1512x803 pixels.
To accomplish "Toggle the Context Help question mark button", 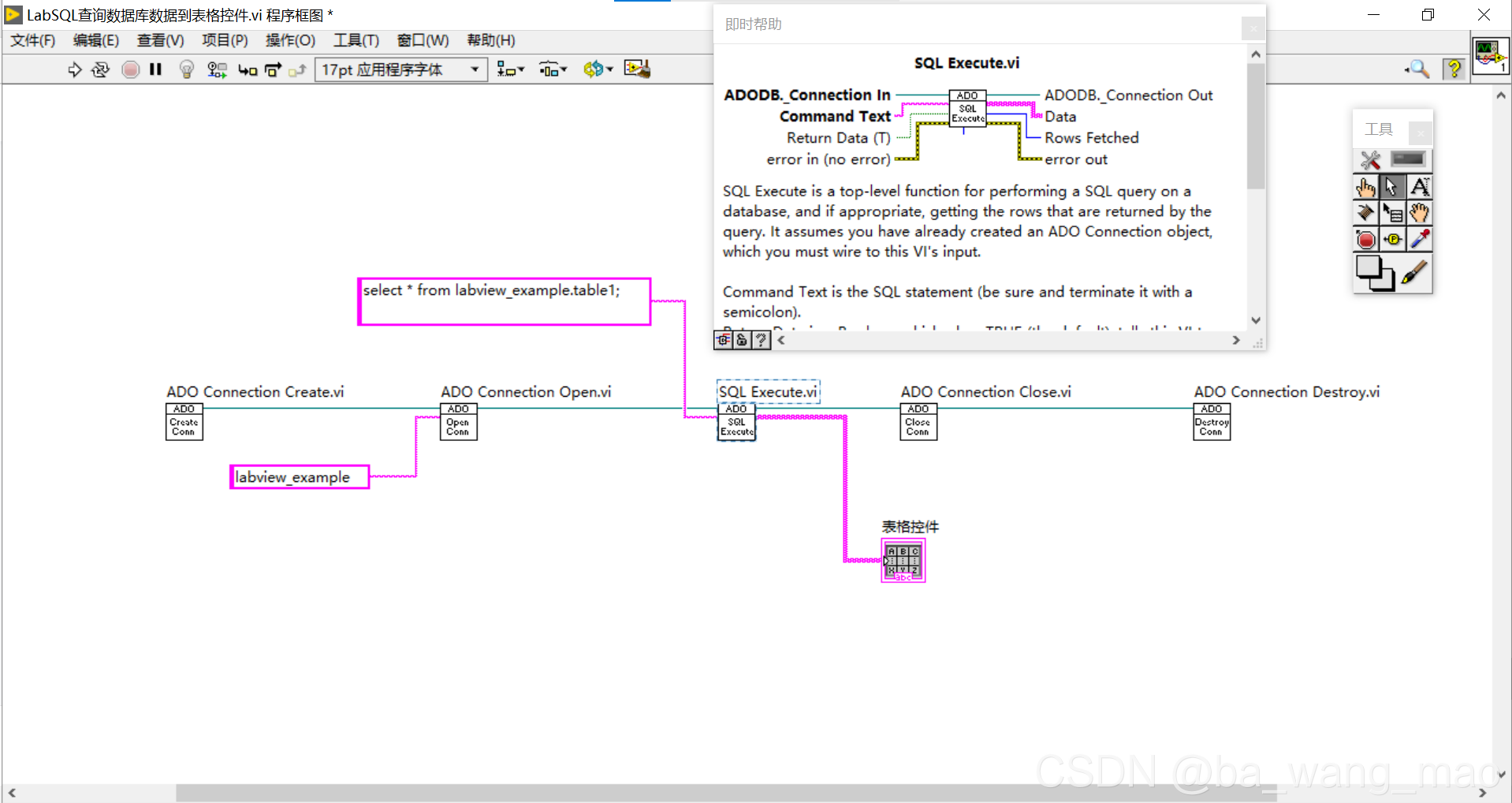I will tap(1454, 69).
